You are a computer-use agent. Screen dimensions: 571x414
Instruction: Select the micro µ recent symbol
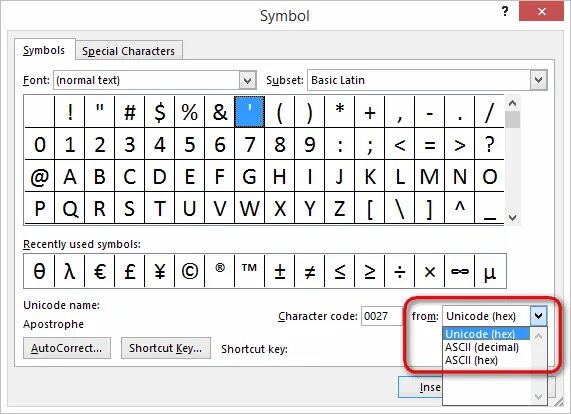pos(490,271)
